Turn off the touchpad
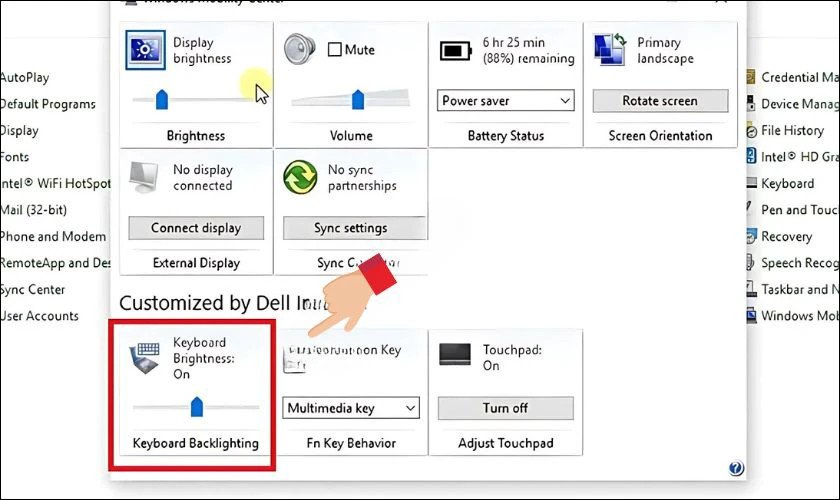The height and width of the screenshot is (500, 840). coord(506,408)
